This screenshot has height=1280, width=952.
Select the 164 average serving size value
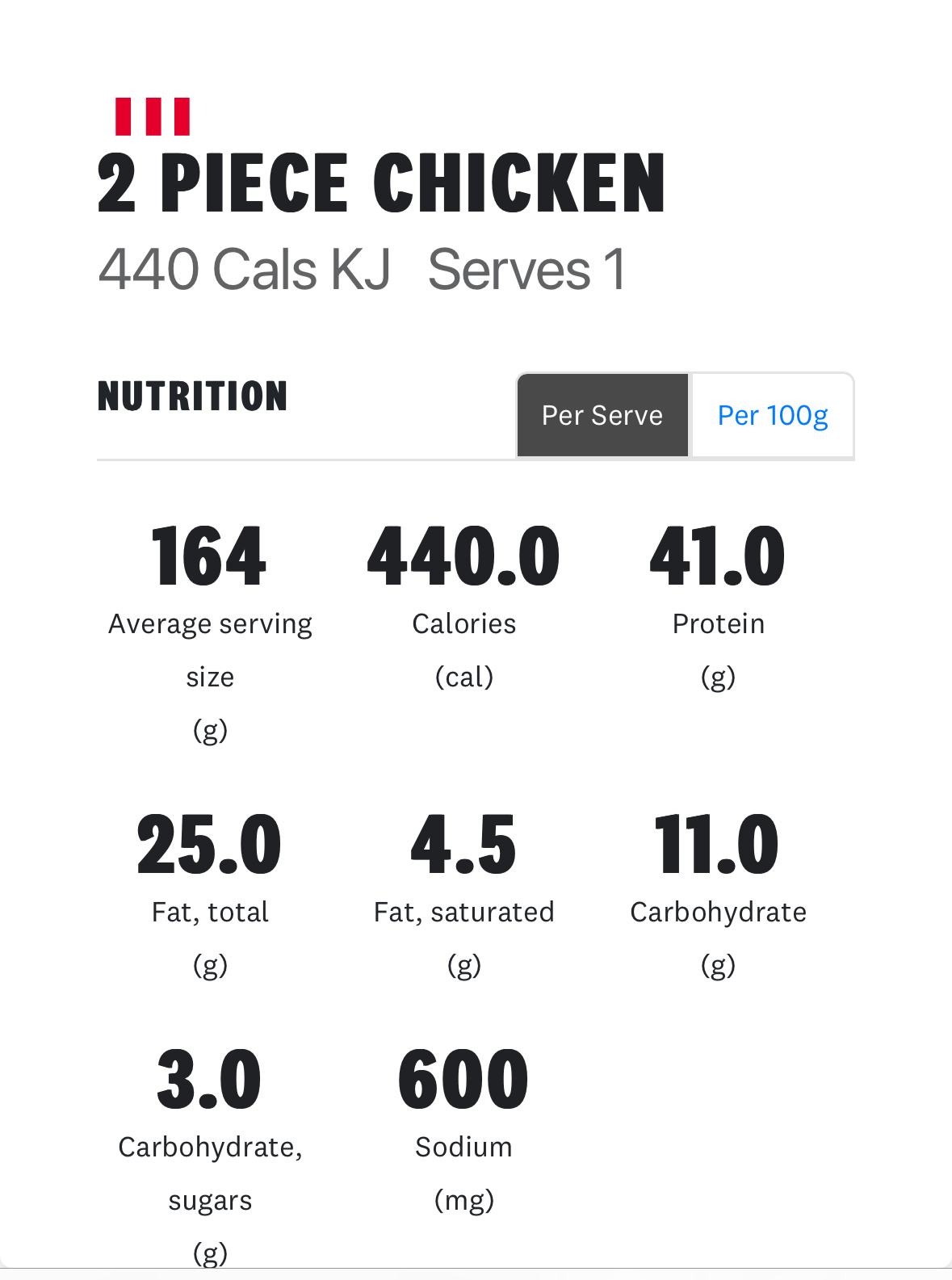(209, 556)
